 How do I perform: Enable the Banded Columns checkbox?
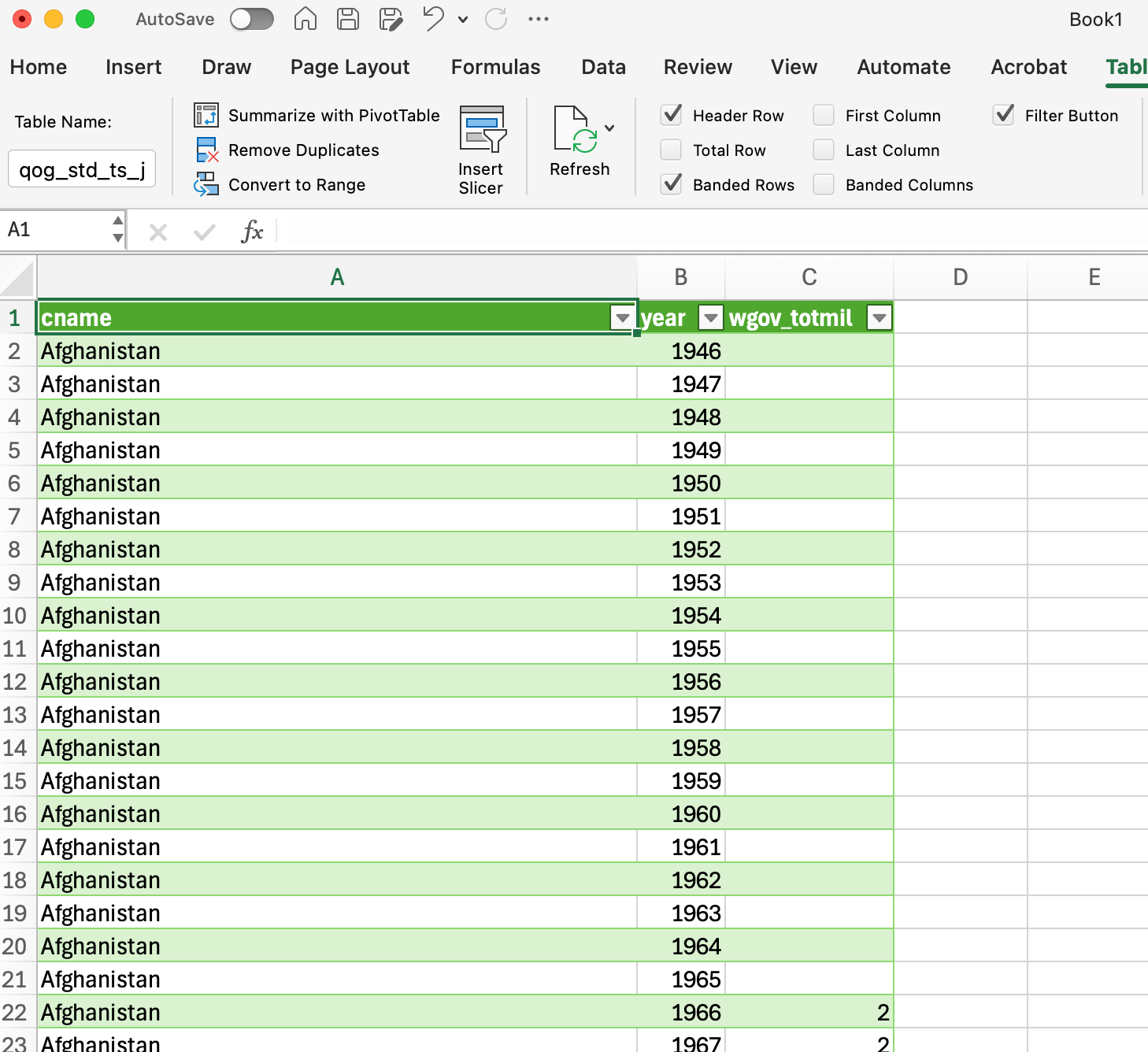click(824, 184)
